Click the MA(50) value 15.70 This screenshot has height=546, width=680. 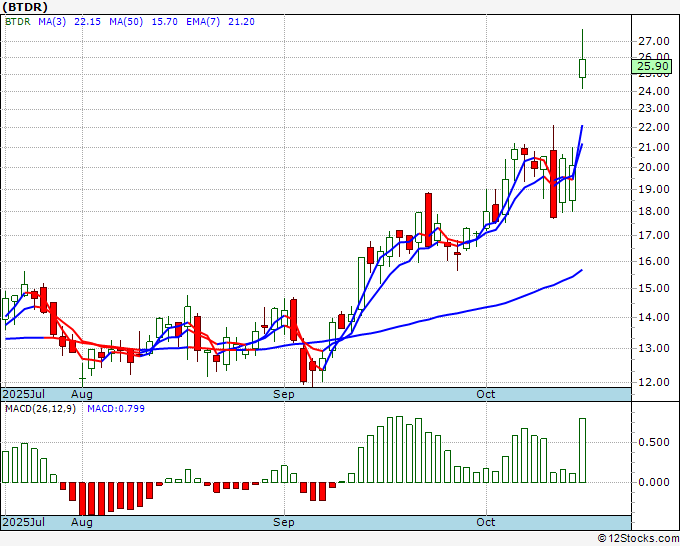[164, 22]
